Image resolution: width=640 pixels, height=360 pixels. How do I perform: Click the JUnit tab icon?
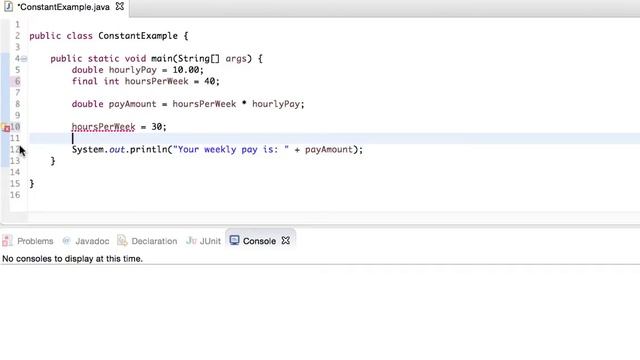pyautogui.click(x=191, y=240)
